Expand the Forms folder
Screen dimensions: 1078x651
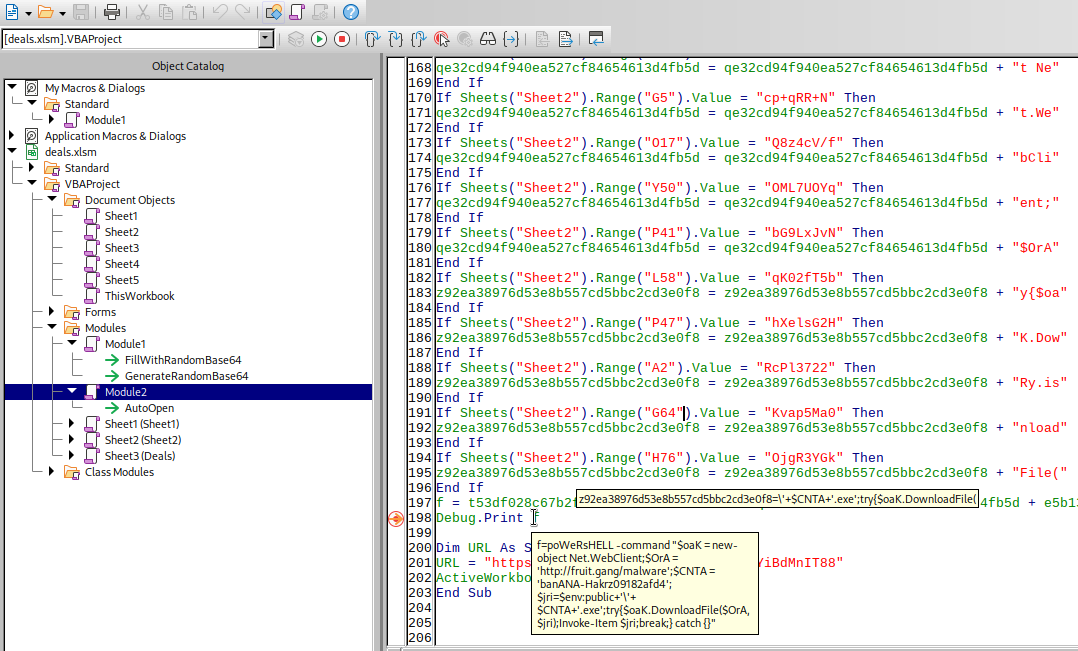pos(52,311)
